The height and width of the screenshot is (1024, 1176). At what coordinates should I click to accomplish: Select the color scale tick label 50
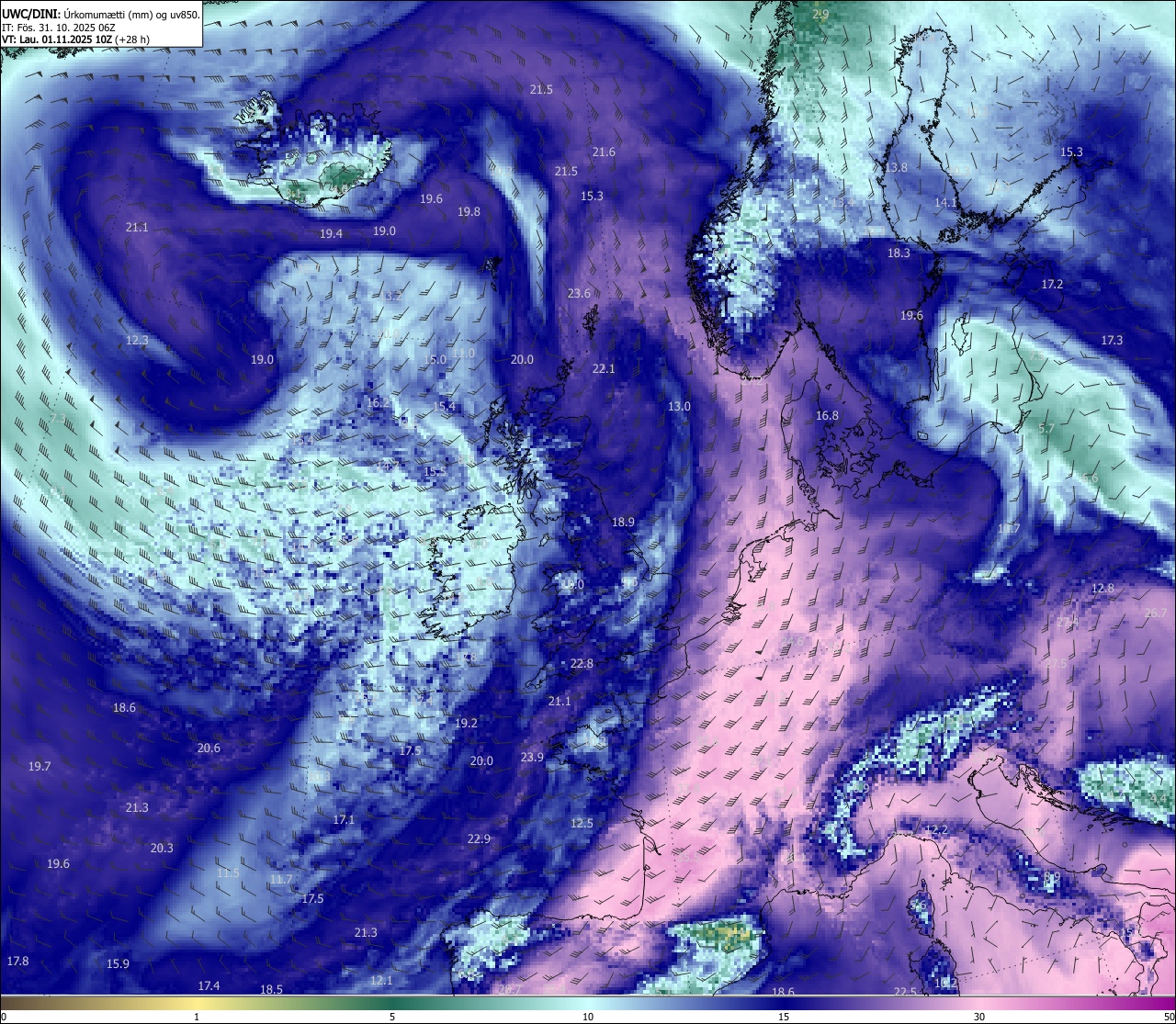[x=1169, y=1017]
